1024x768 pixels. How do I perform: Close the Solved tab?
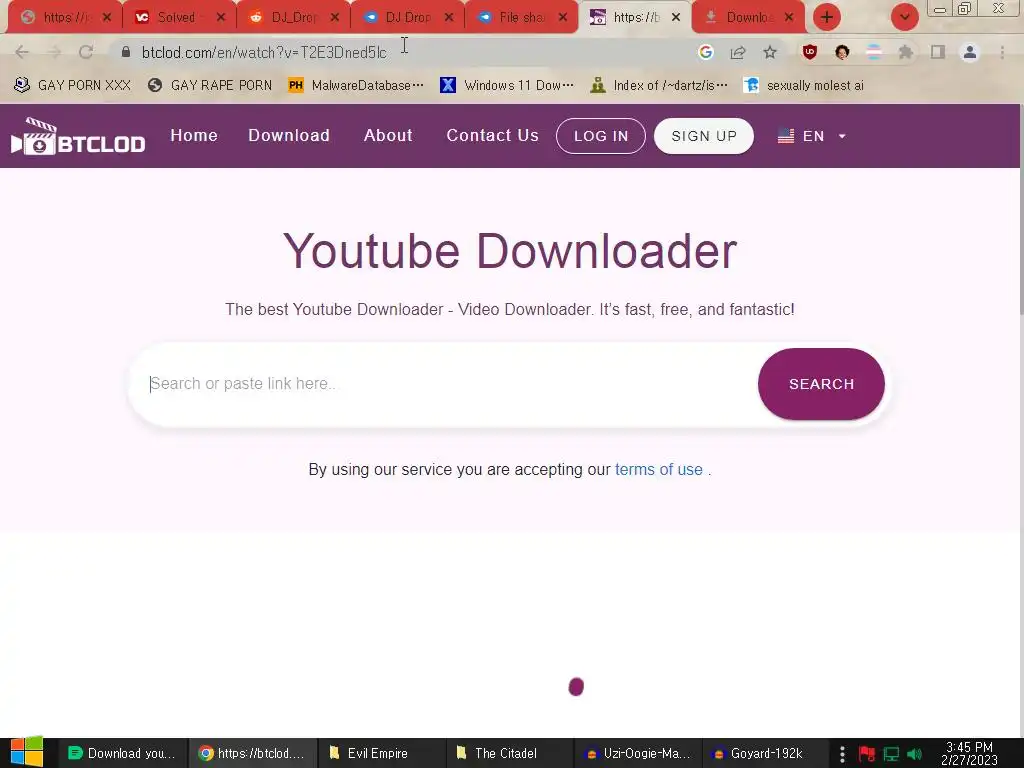pos(221,17)
